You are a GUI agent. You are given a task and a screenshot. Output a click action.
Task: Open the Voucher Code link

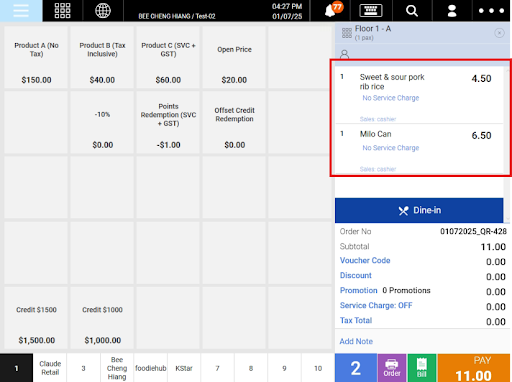coord(365,260)
